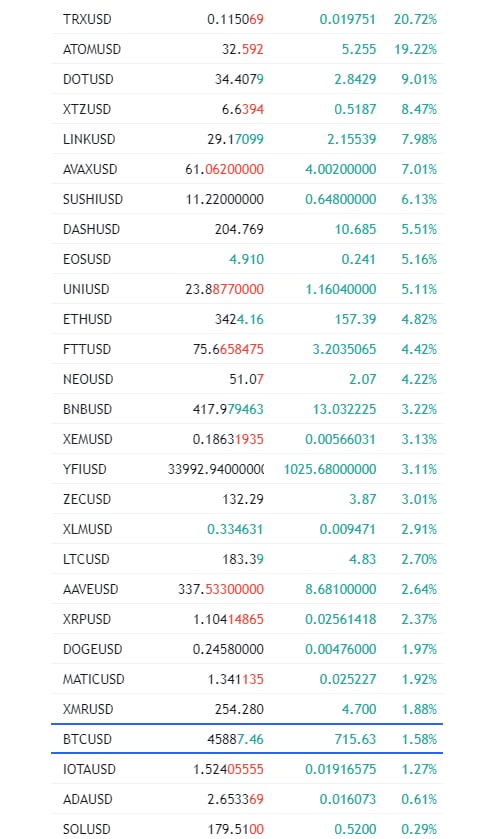This screenshot has width=496, height=839.
Task: Open the XRPUSD symbol
Action: pyautogui.click(x=87, y=619)
